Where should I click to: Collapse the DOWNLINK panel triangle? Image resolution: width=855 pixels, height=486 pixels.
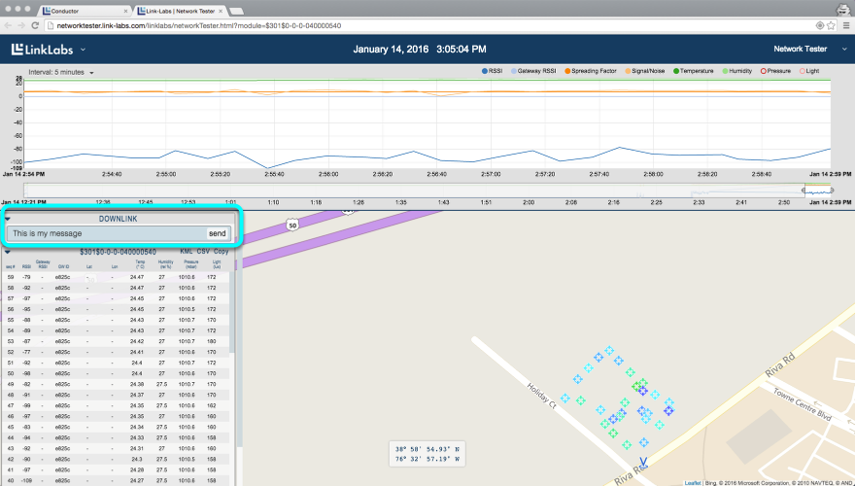[8, 219]
